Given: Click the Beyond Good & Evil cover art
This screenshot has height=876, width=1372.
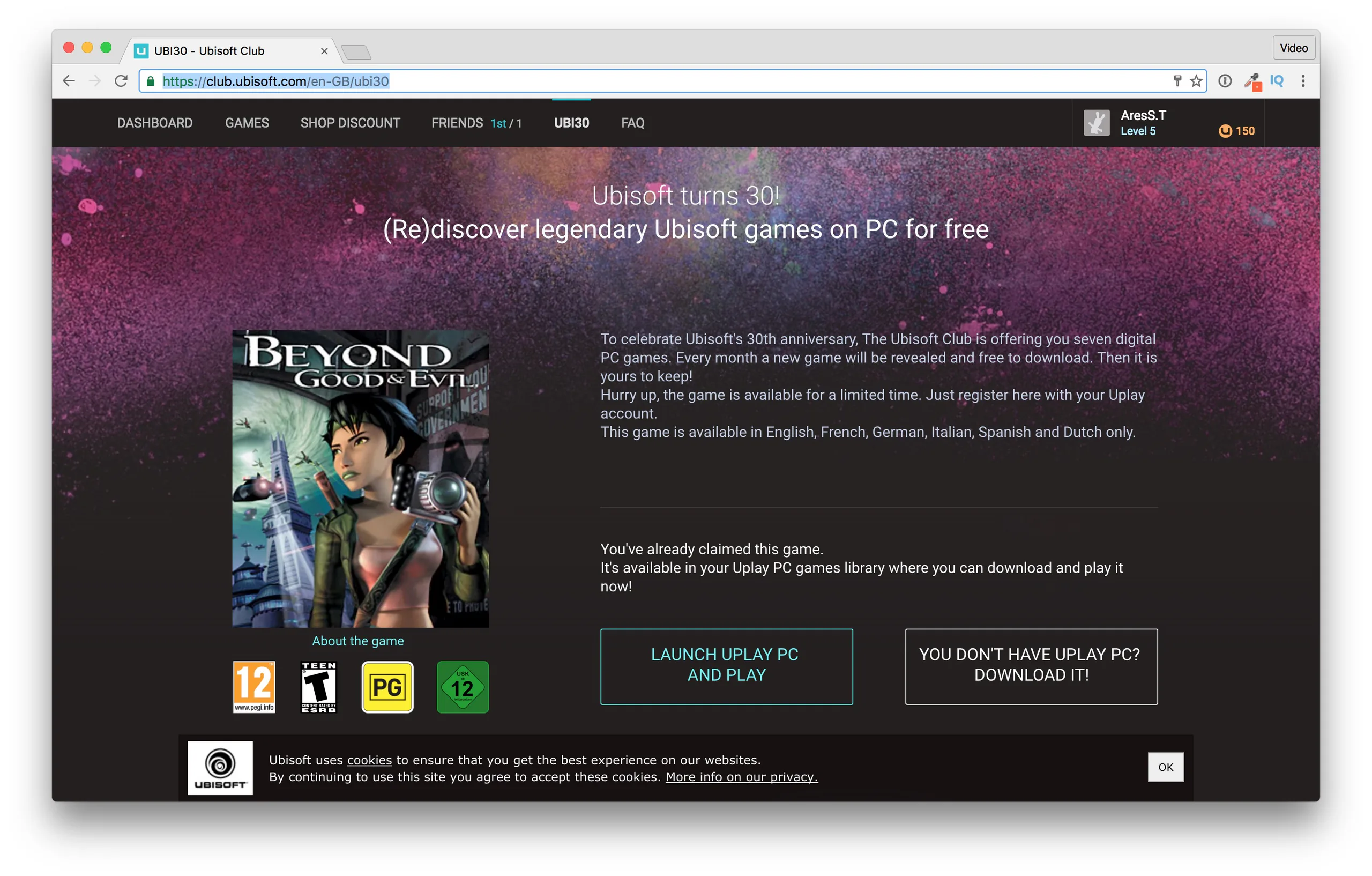Looking at the screenshot, I should pos(360,479).
